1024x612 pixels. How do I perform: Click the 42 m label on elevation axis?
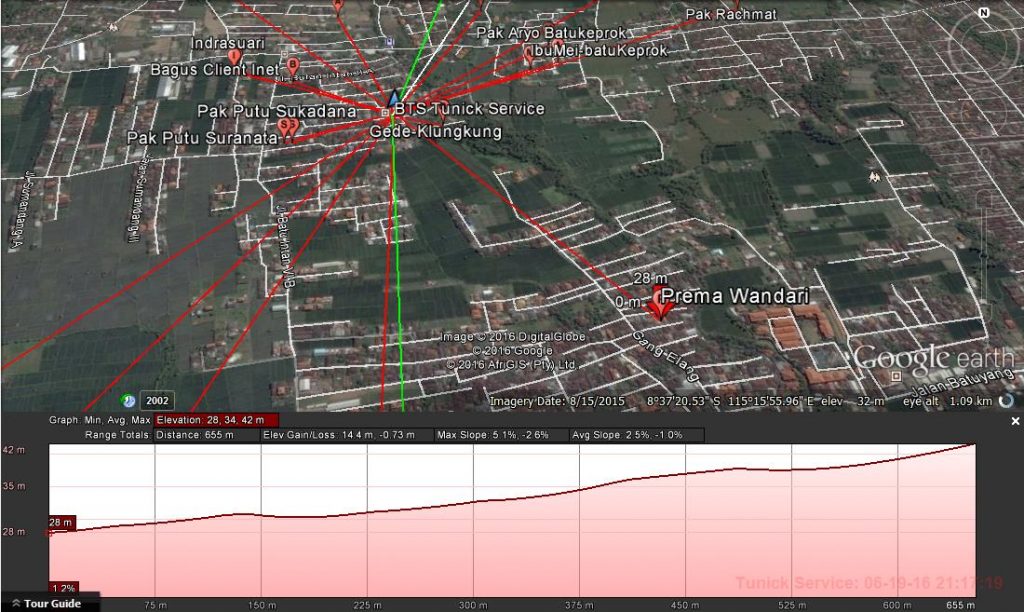tap(14, 450)
